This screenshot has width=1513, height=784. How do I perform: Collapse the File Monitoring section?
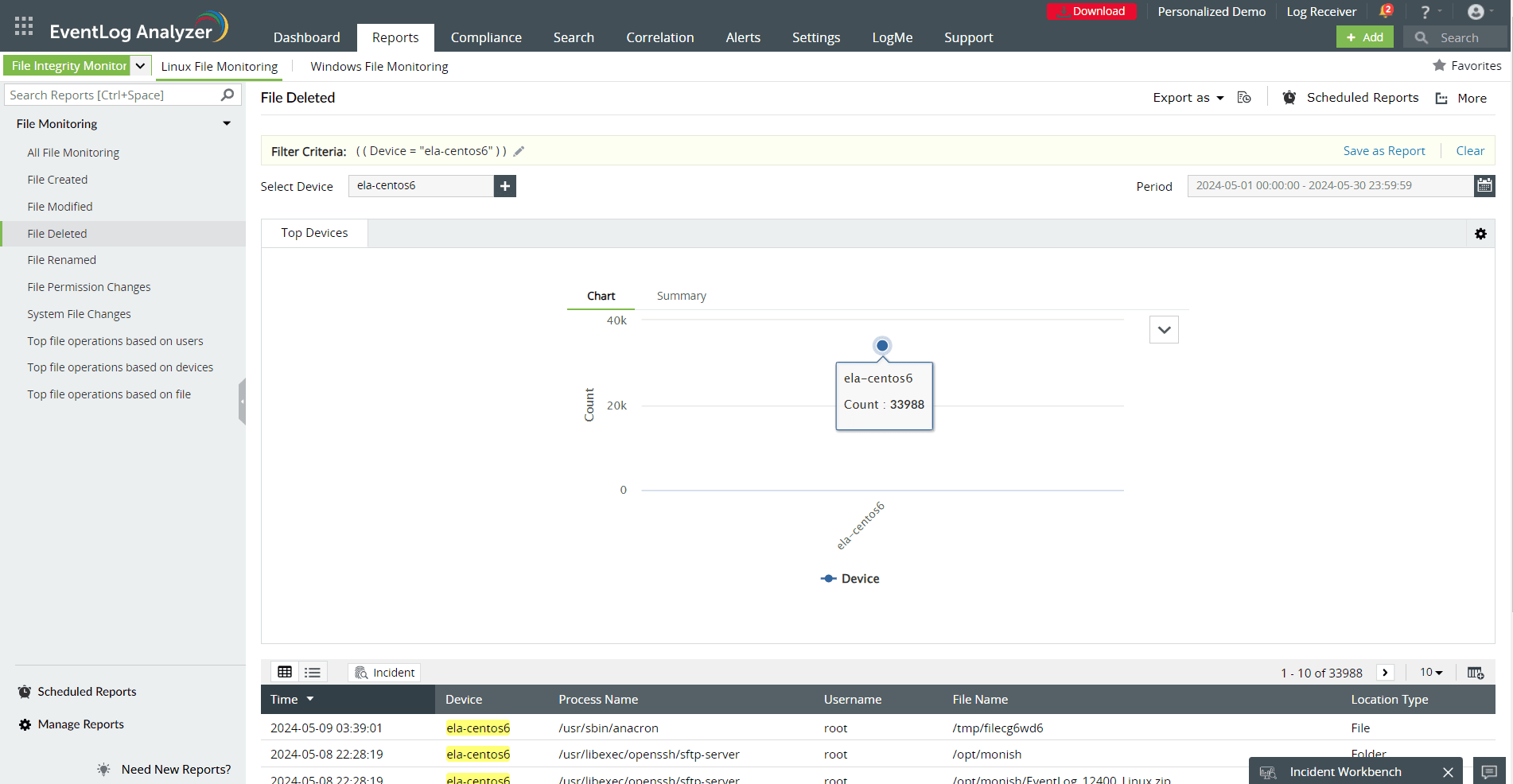(227, 124)
